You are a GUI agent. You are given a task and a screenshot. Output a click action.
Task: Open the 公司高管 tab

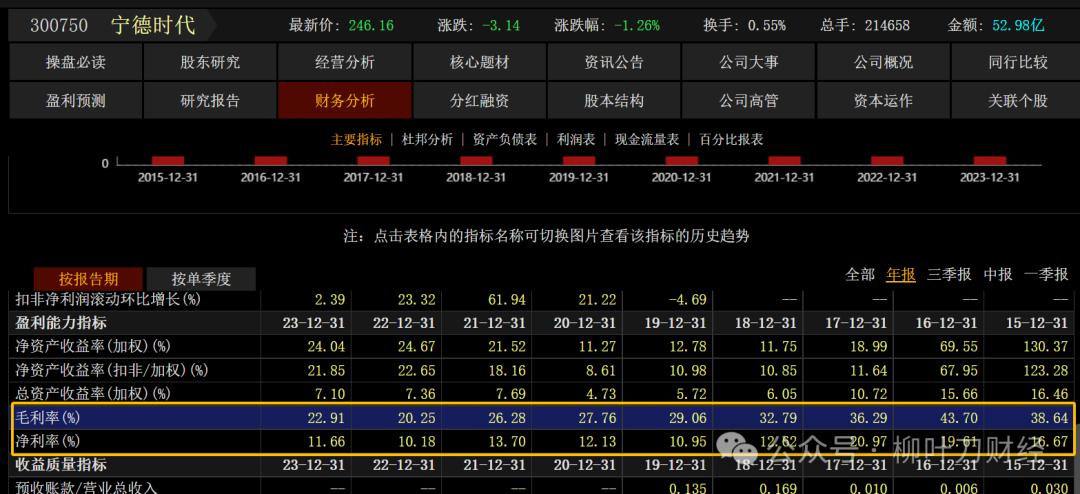(x=749, y=101)
